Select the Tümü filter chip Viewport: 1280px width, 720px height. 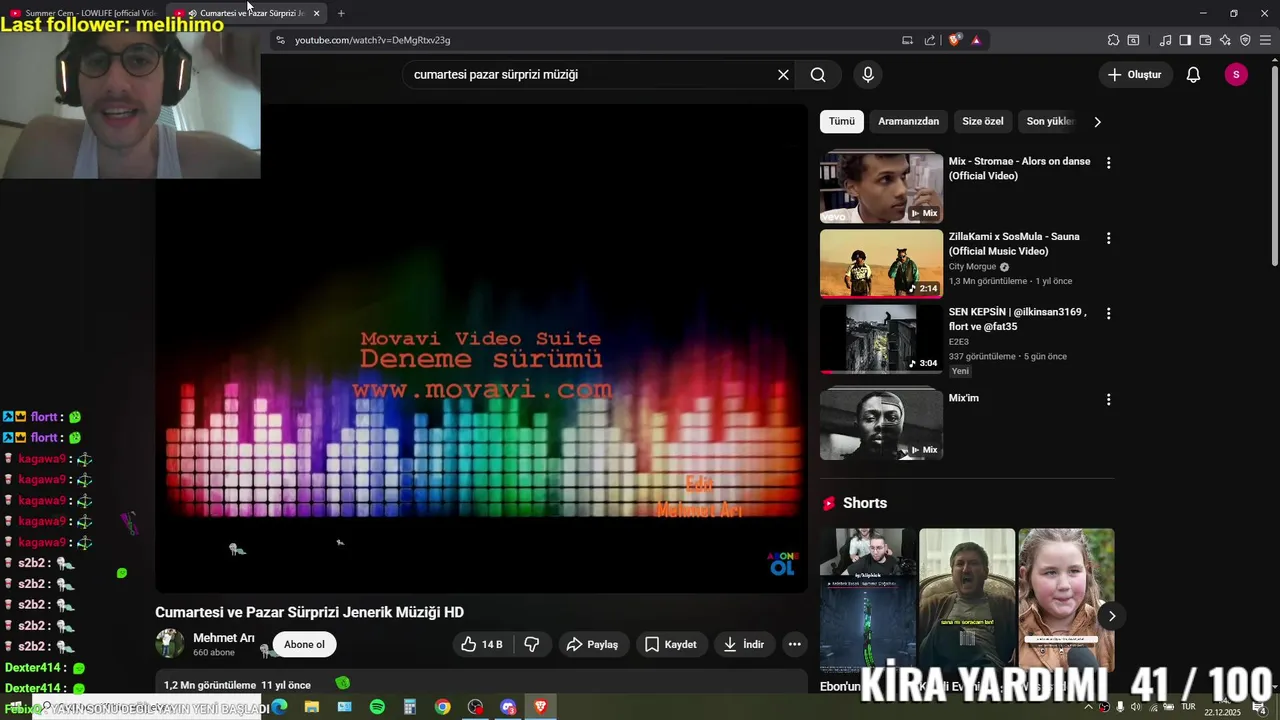click(842, 121)
